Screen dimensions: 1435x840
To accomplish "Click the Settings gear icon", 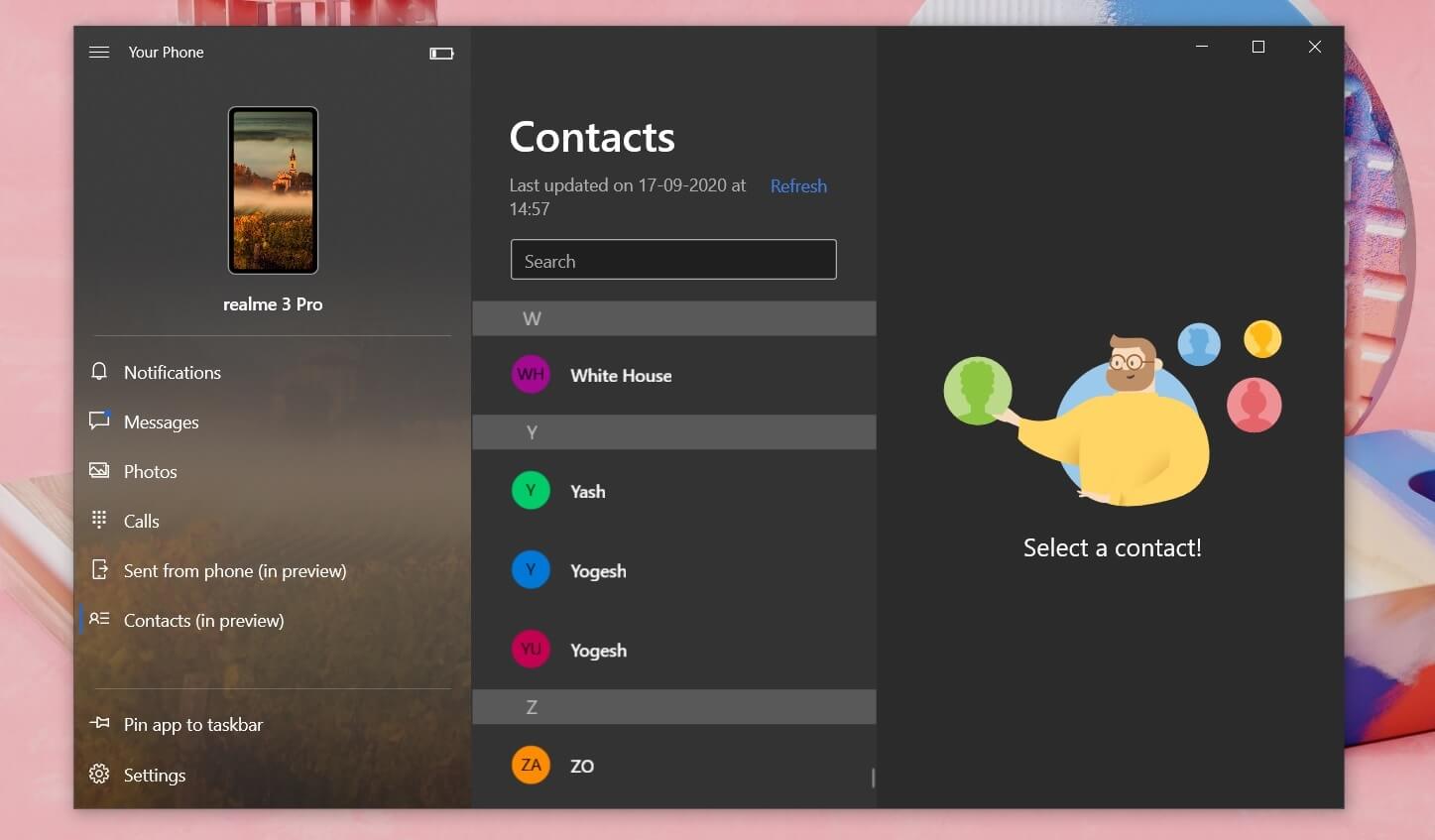I will (99, 775).
